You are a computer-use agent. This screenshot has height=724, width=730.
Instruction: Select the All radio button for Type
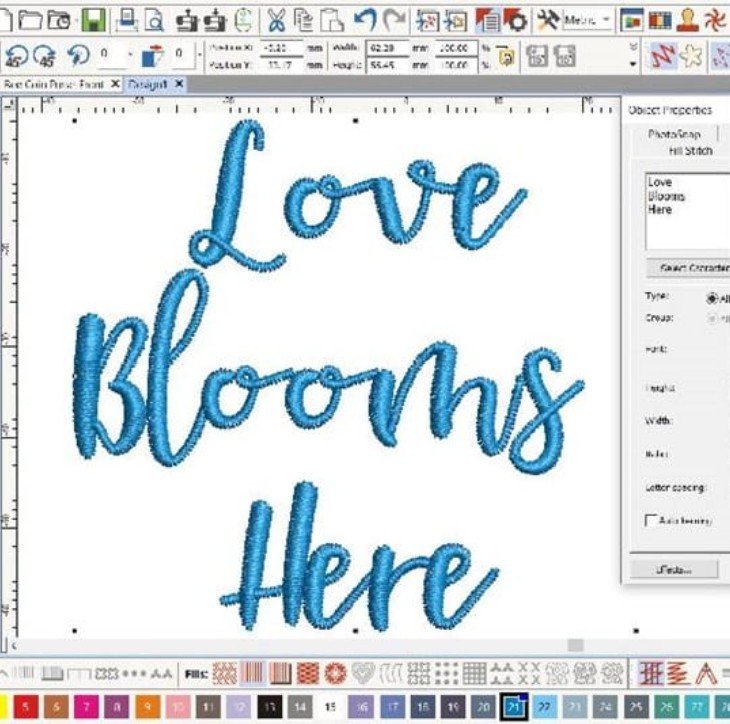coord(712,298)
